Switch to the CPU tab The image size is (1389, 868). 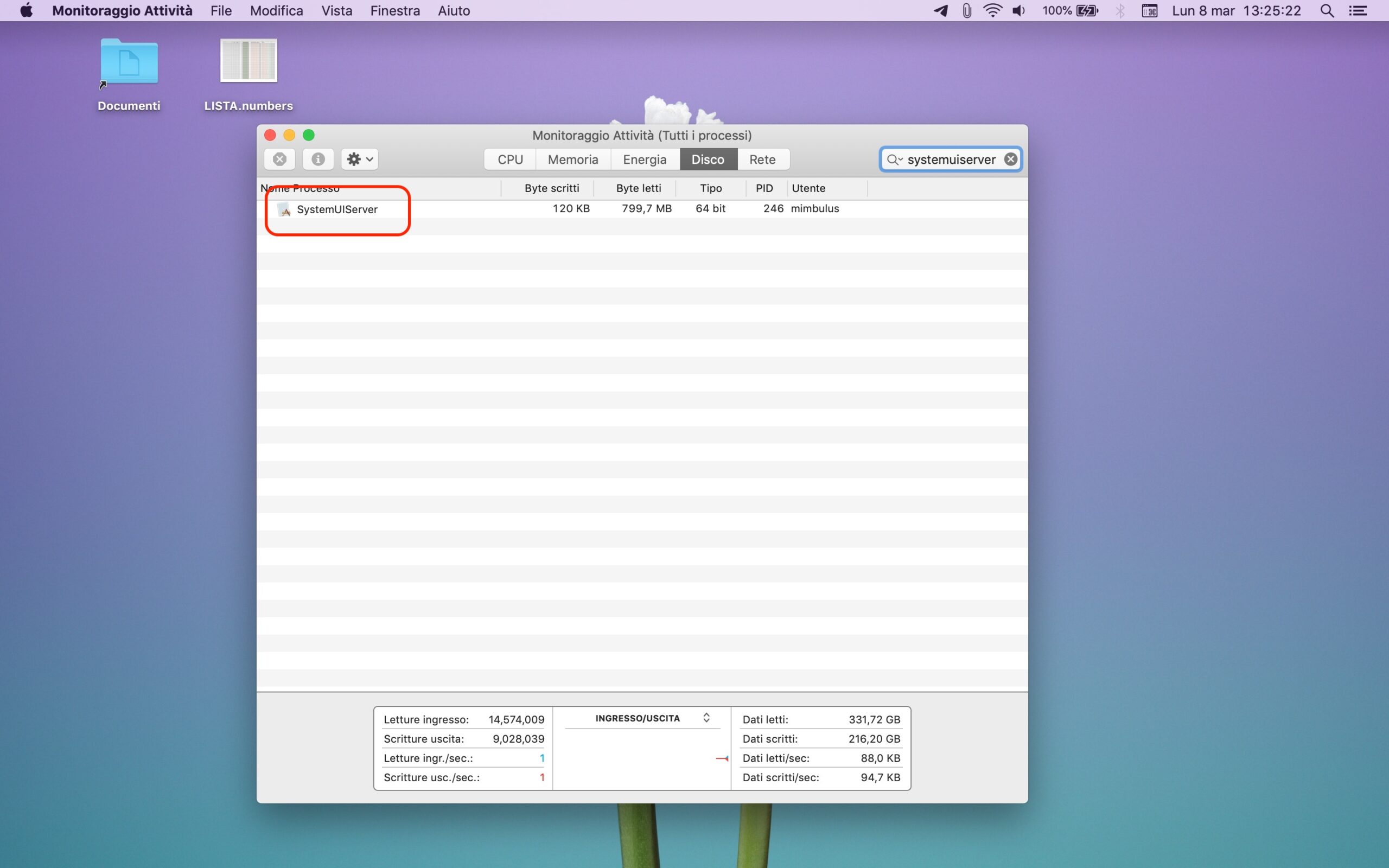pos(509,159)
